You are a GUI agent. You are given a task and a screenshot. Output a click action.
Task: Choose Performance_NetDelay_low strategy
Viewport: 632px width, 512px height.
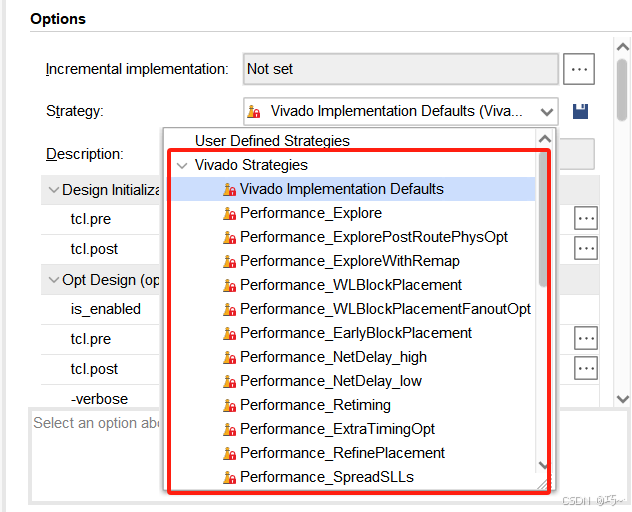click(331, 381)
